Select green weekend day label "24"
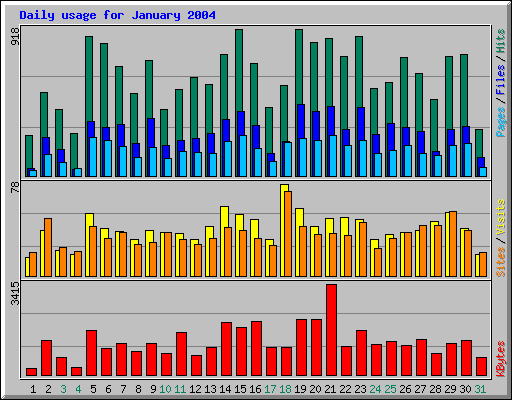The image size is (512, 400). pos(375,389)
